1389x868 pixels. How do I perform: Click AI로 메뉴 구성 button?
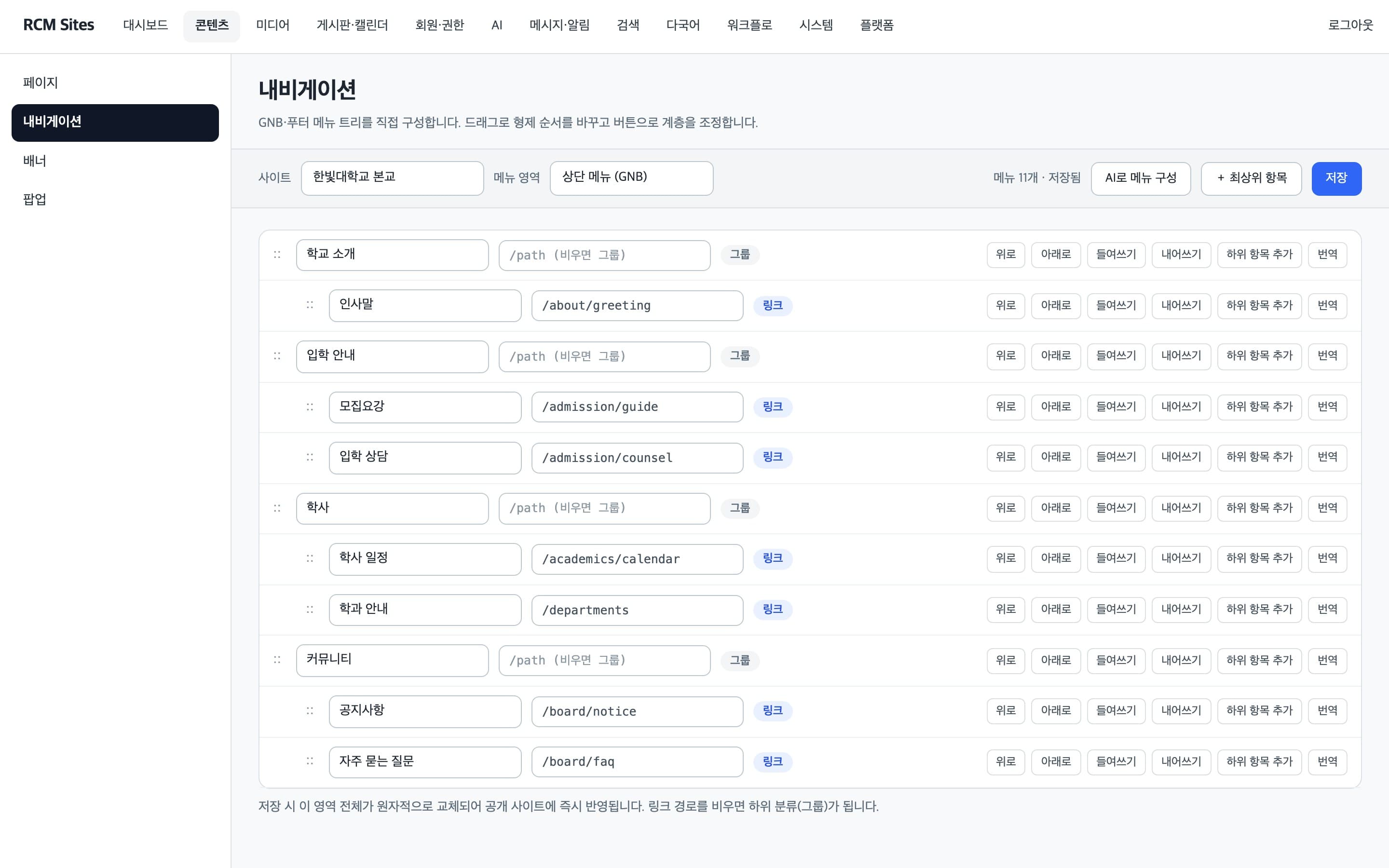(x=1141, y=178)
